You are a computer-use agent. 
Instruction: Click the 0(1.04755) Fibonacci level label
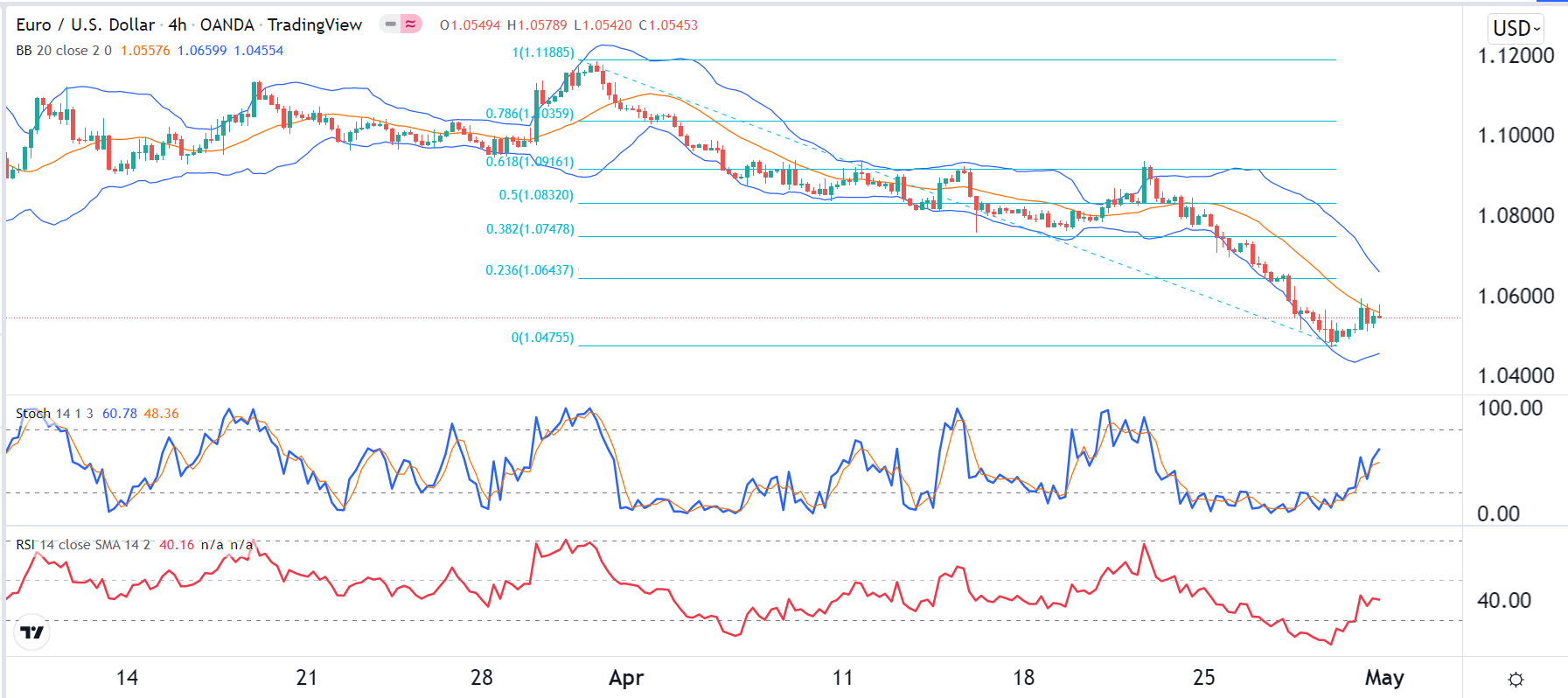coord(542,338)
